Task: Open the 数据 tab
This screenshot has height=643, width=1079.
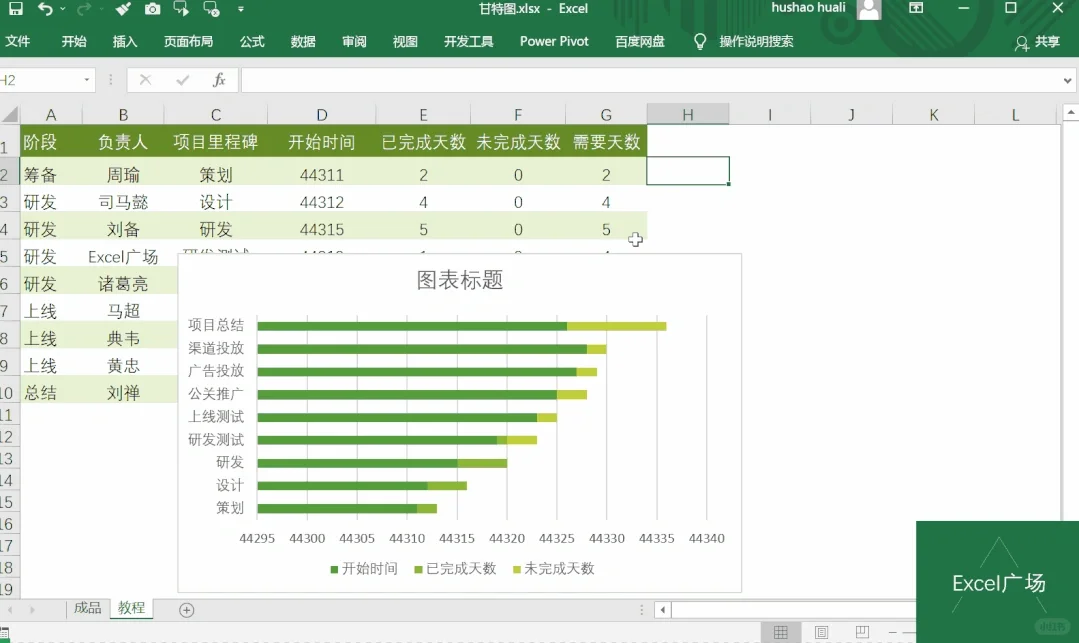Action: tap(303, 41)
